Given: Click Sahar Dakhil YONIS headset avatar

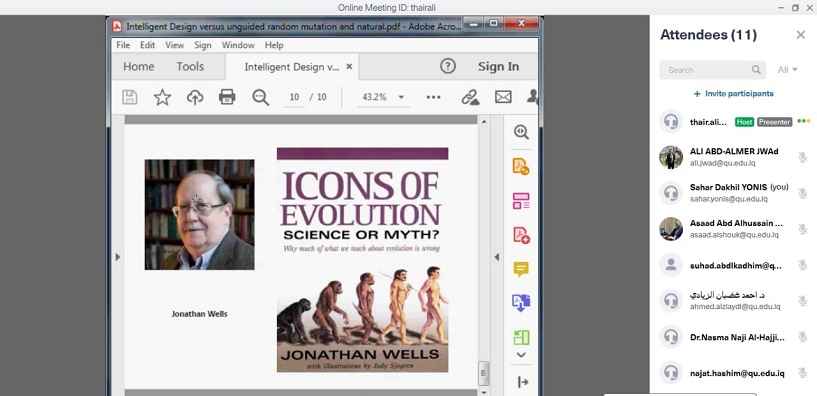Looking at the screenshot, I should (671, 193).
